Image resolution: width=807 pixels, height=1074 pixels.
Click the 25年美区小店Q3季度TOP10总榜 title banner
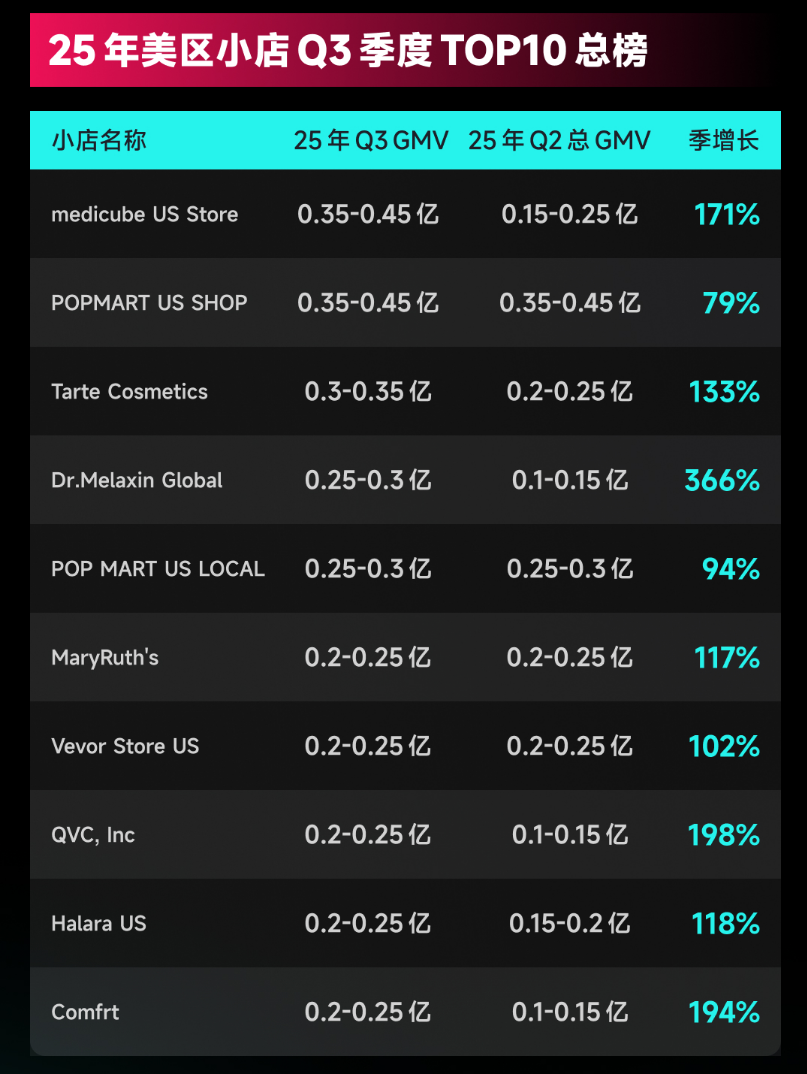pyautogui.click(x=348, y=50)
